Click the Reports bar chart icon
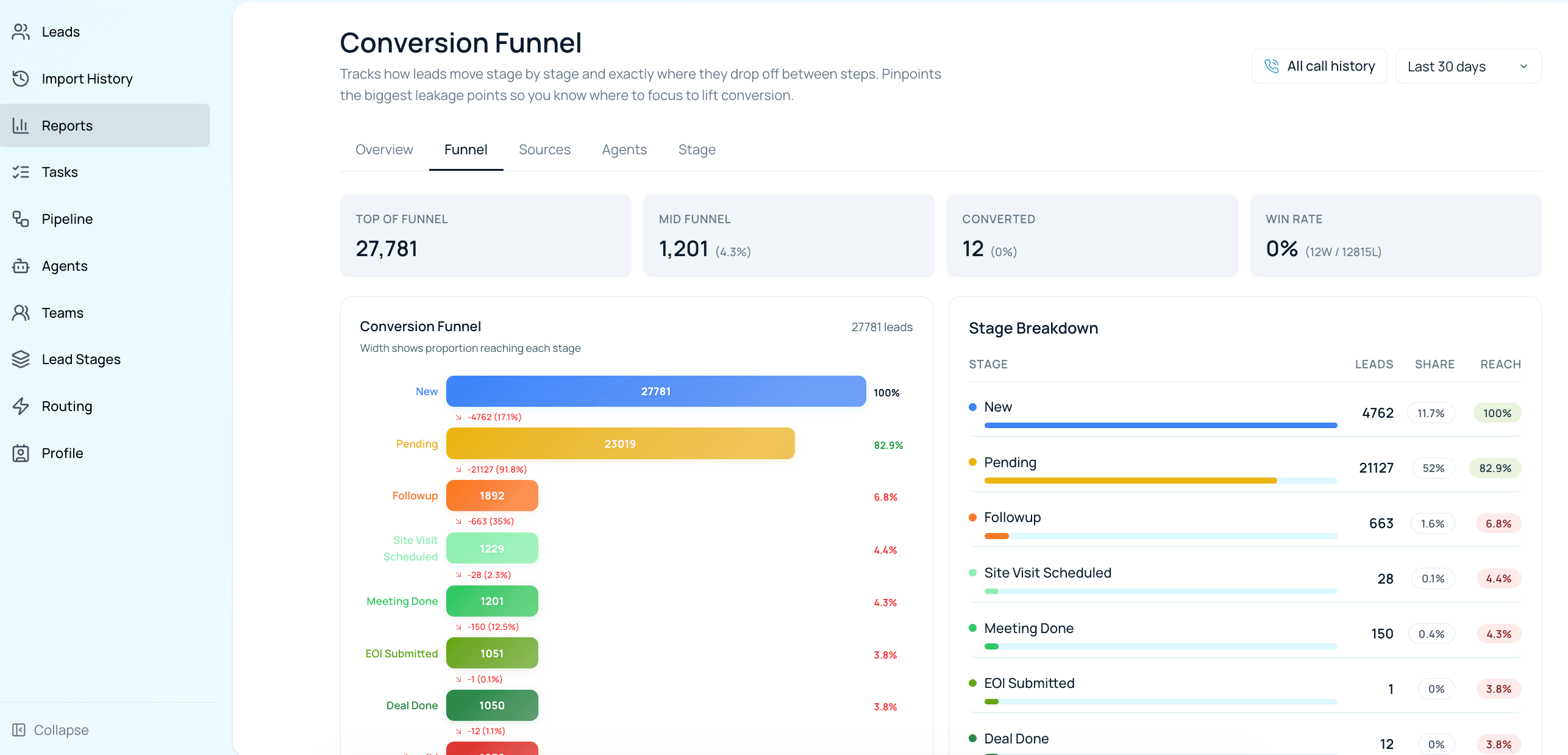 click(x=21, y=126)
